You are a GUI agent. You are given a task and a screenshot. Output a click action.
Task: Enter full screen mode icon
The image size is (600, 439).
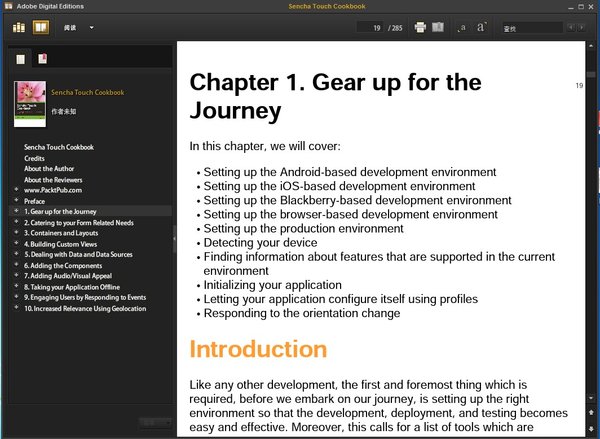(438, 27)
